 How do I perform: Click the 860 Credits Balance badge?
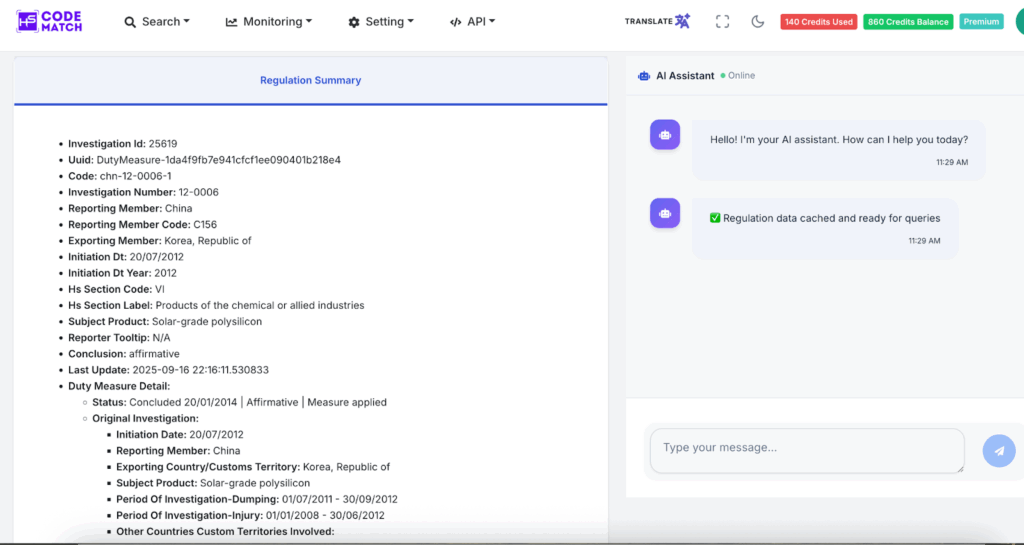[x=908, y=21]
